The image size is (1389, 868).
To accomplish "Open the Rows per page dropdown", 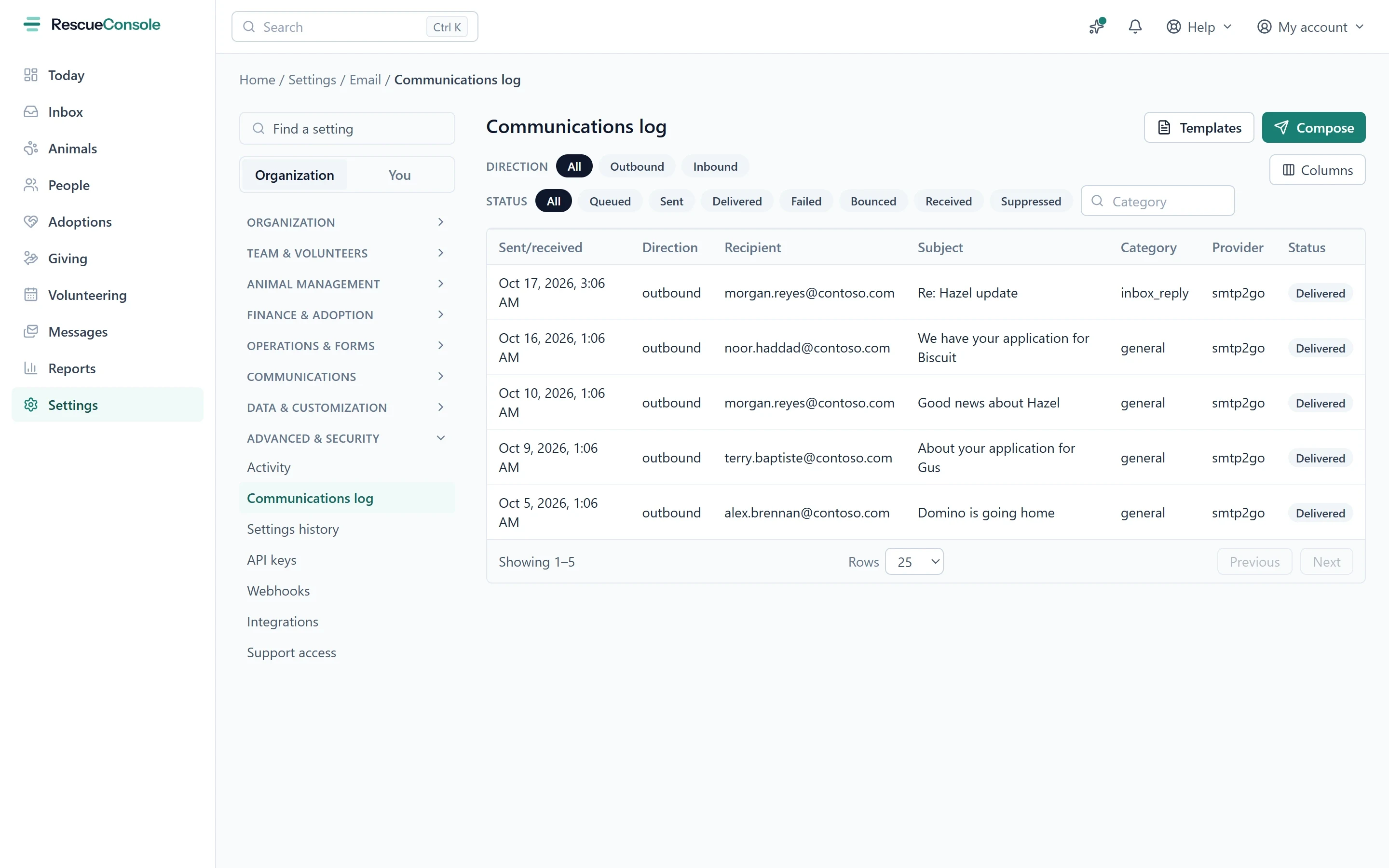I will (x=914, y=561).
